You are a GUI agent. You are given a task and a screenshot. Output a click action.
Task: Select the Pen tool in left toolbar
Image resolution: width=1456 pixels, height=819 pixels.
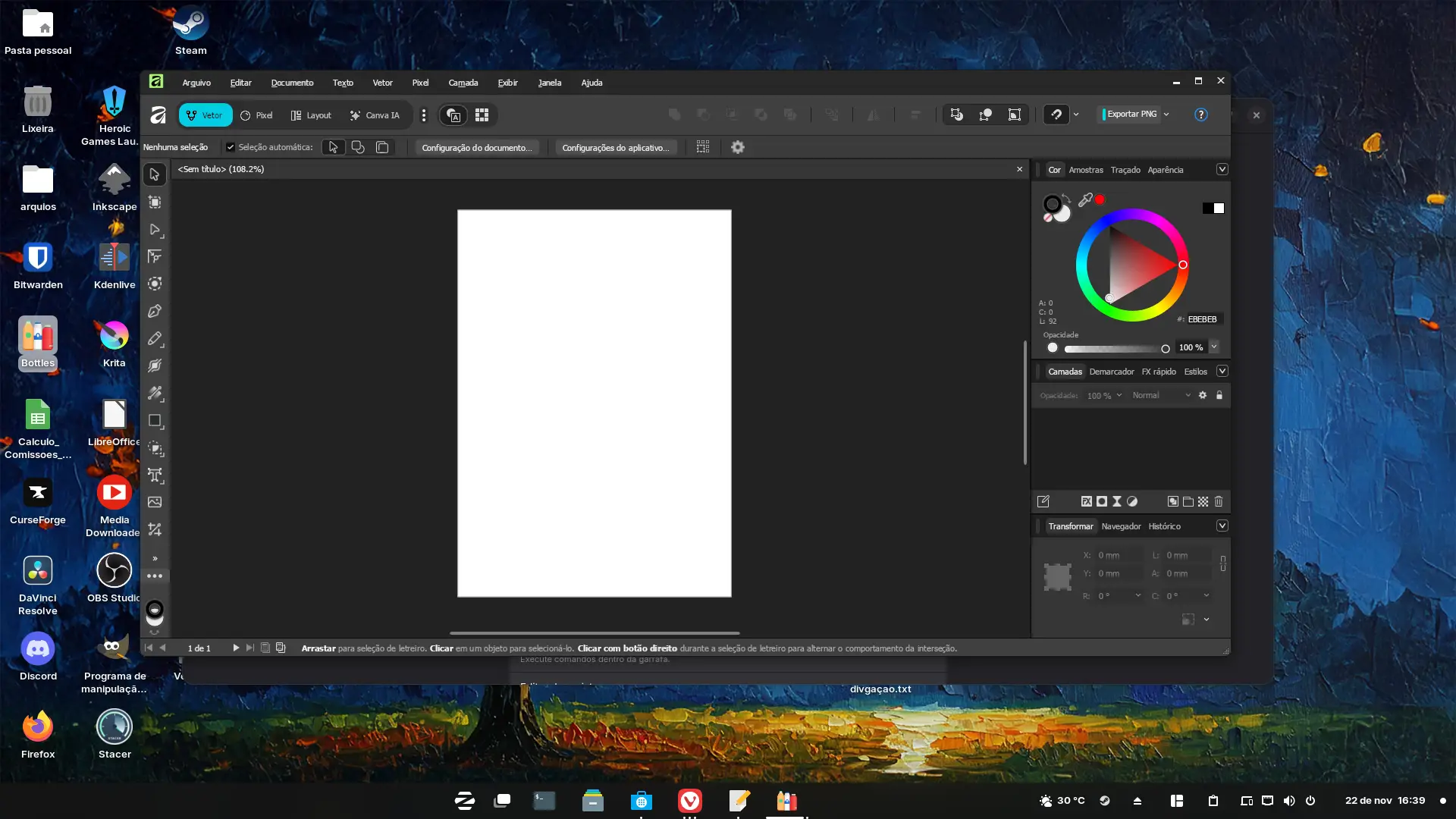(155, 311)
